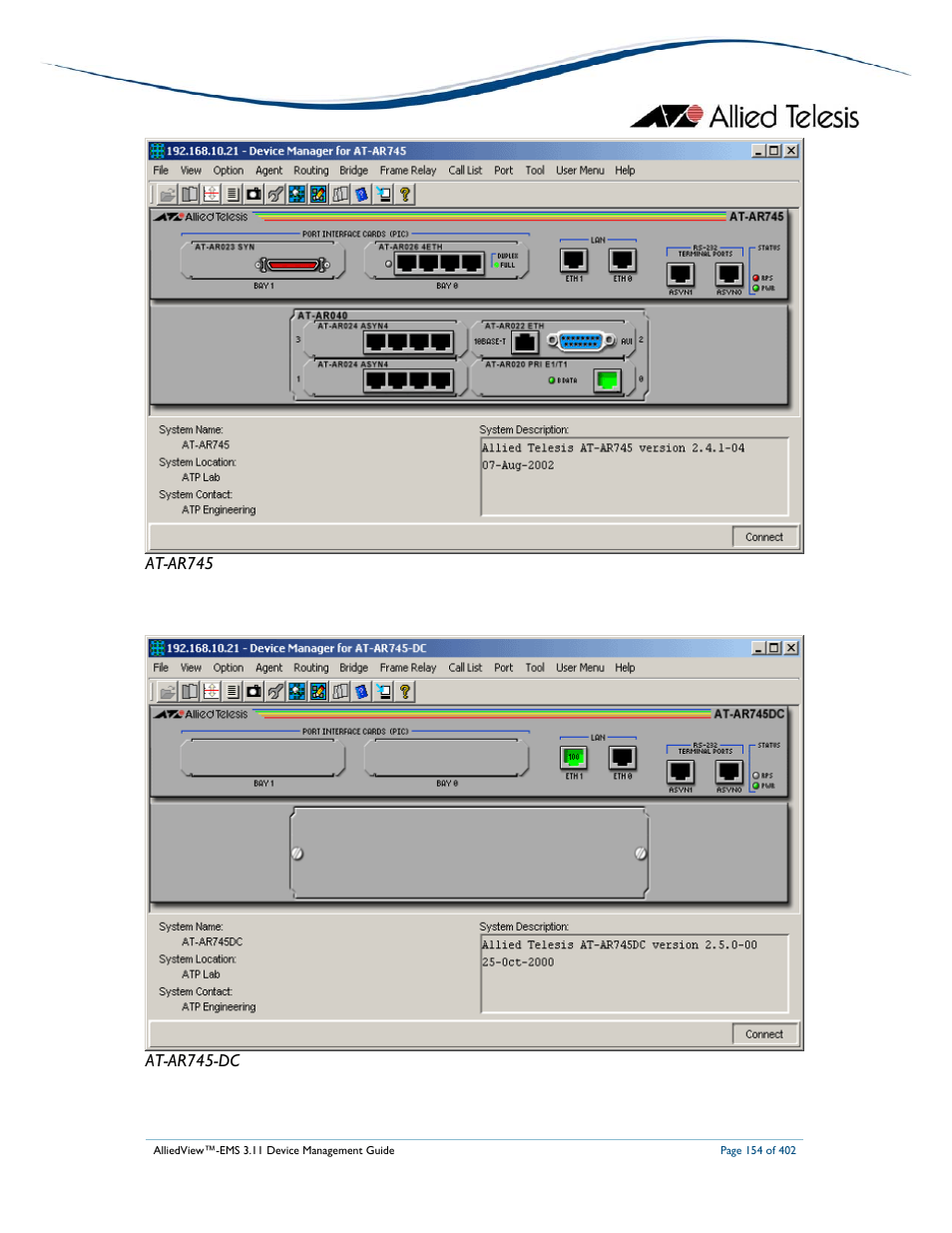The width and height of the screenshot is (952, 1233).
Task: Click the text list page icon in AT-AR745 window toolbar
Action: [x=233, y=195]
